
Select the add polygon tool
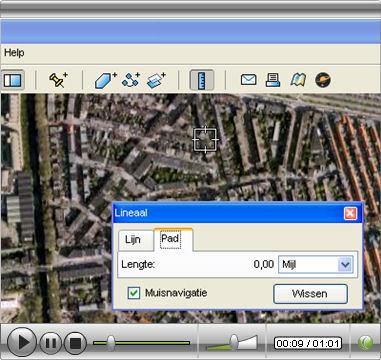(105, 80)
